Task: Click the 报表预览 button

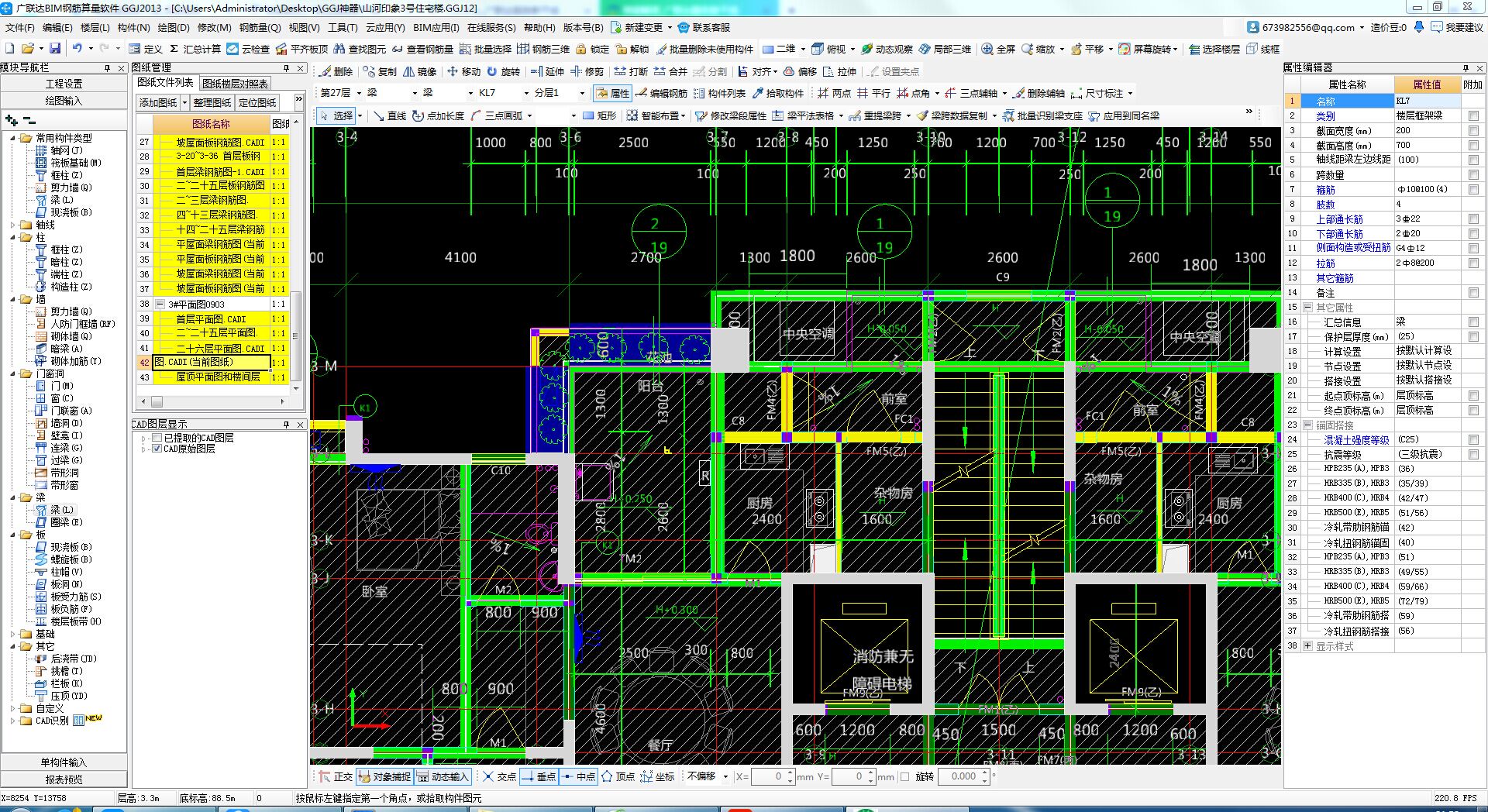Action: point(64,779)
